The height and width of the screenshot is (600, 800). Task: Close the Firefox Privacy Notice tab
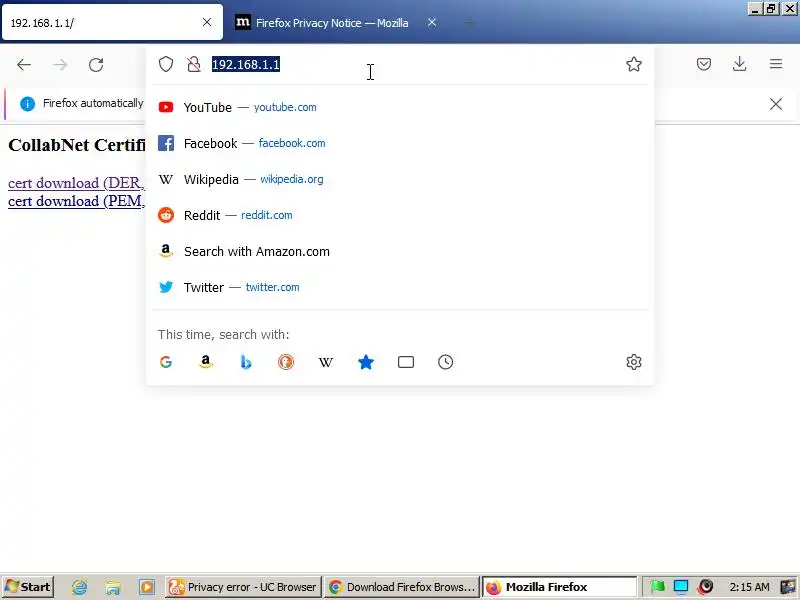pos(432,22)
